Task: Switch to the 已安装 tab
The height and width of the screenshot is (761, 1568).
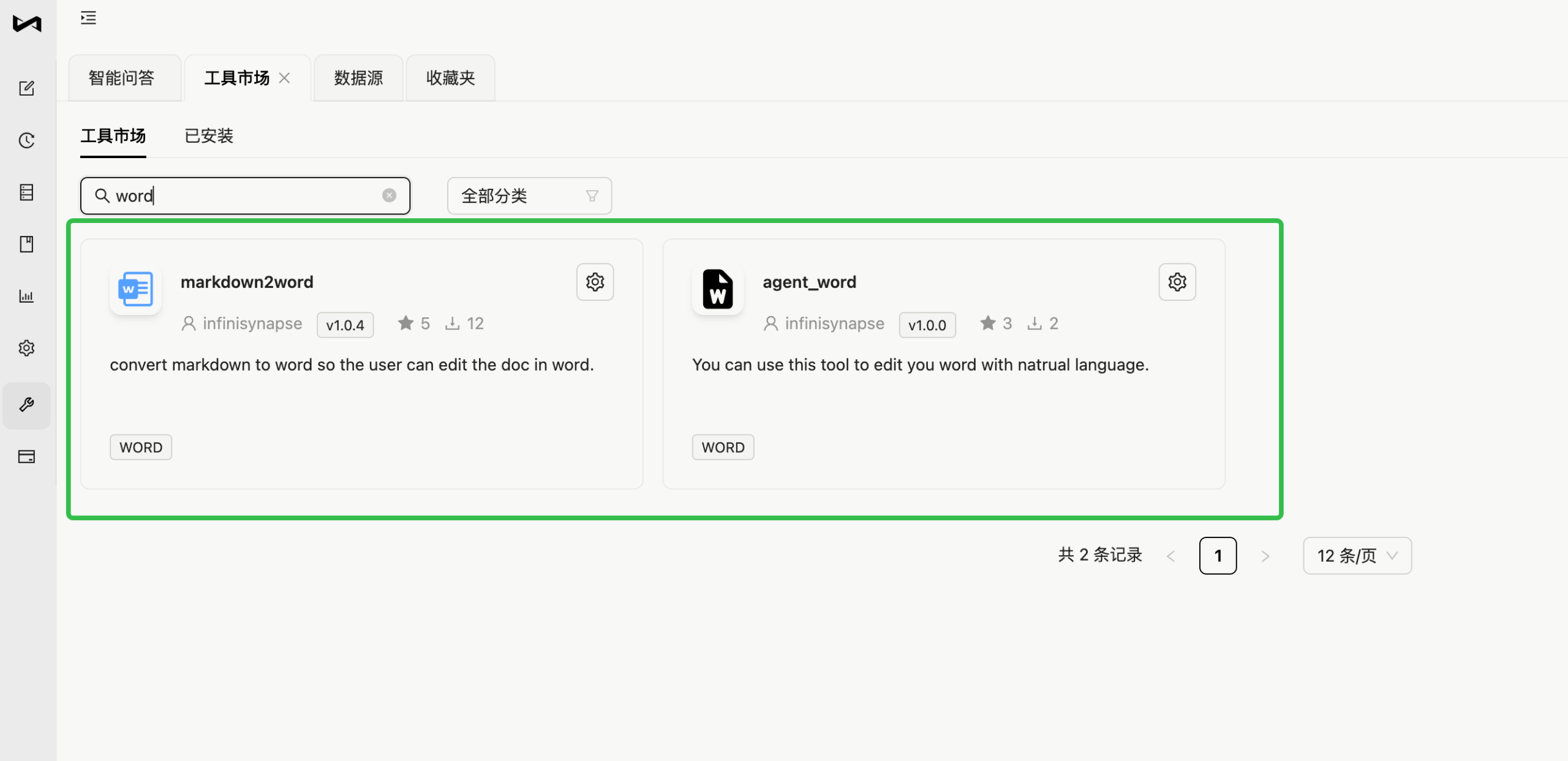Action: click(208, 135)
